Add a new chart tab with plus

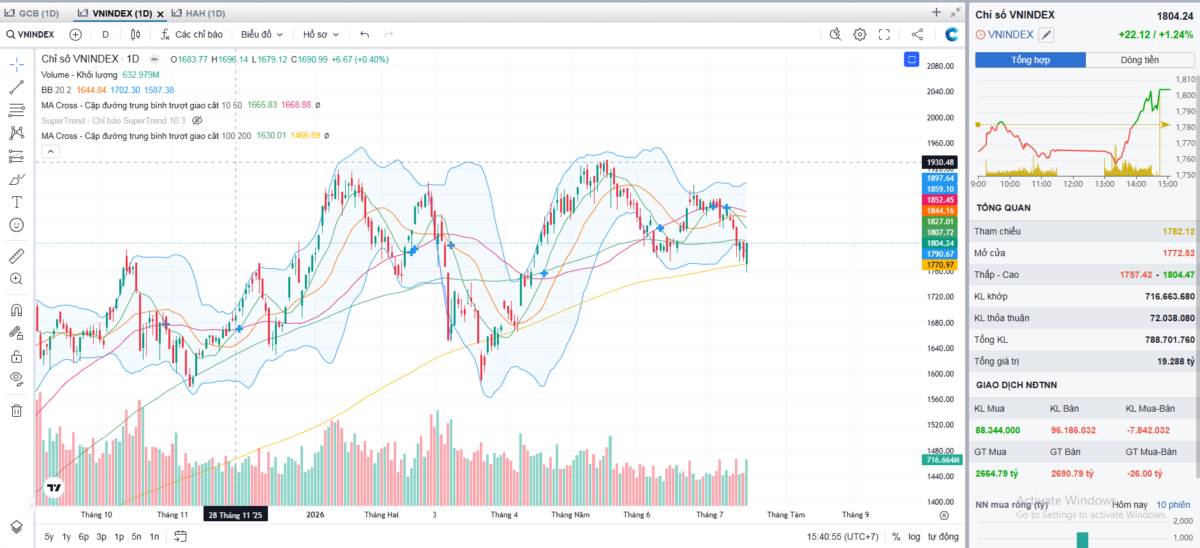coord(936,13)
